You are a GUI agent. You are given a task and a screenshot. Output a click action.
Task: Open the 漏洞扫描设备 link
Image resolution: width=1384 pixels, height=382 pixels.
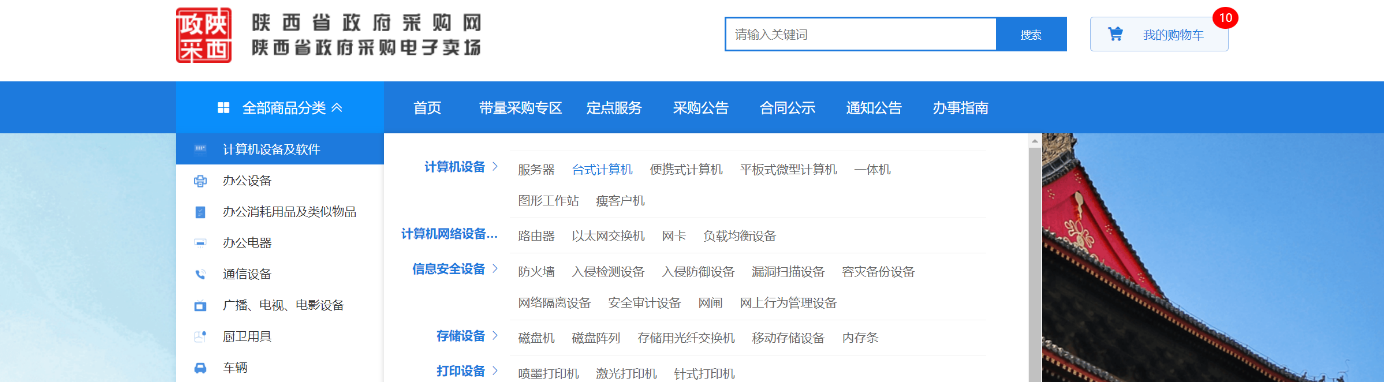click(x=788, y=271)
